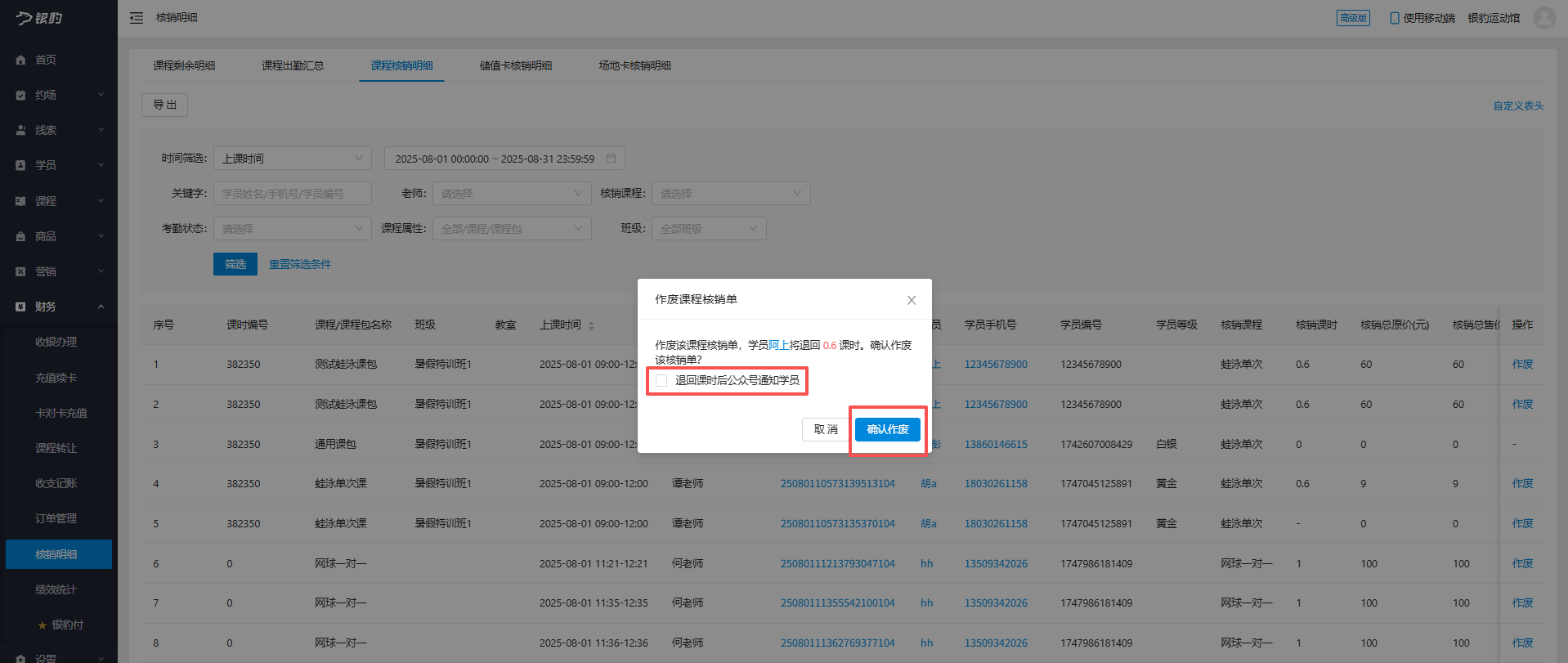Open the 考勤状态 dropdown
This screenshot has height=663, width=1568.
coord(293,229)
